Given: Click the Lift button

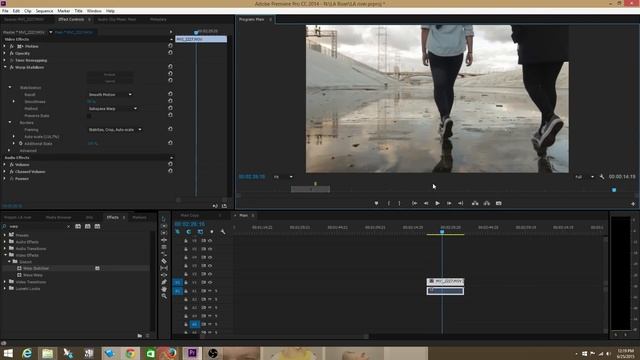Looking at the screenshot, I should pyautogui.click(x=475, y=203).
